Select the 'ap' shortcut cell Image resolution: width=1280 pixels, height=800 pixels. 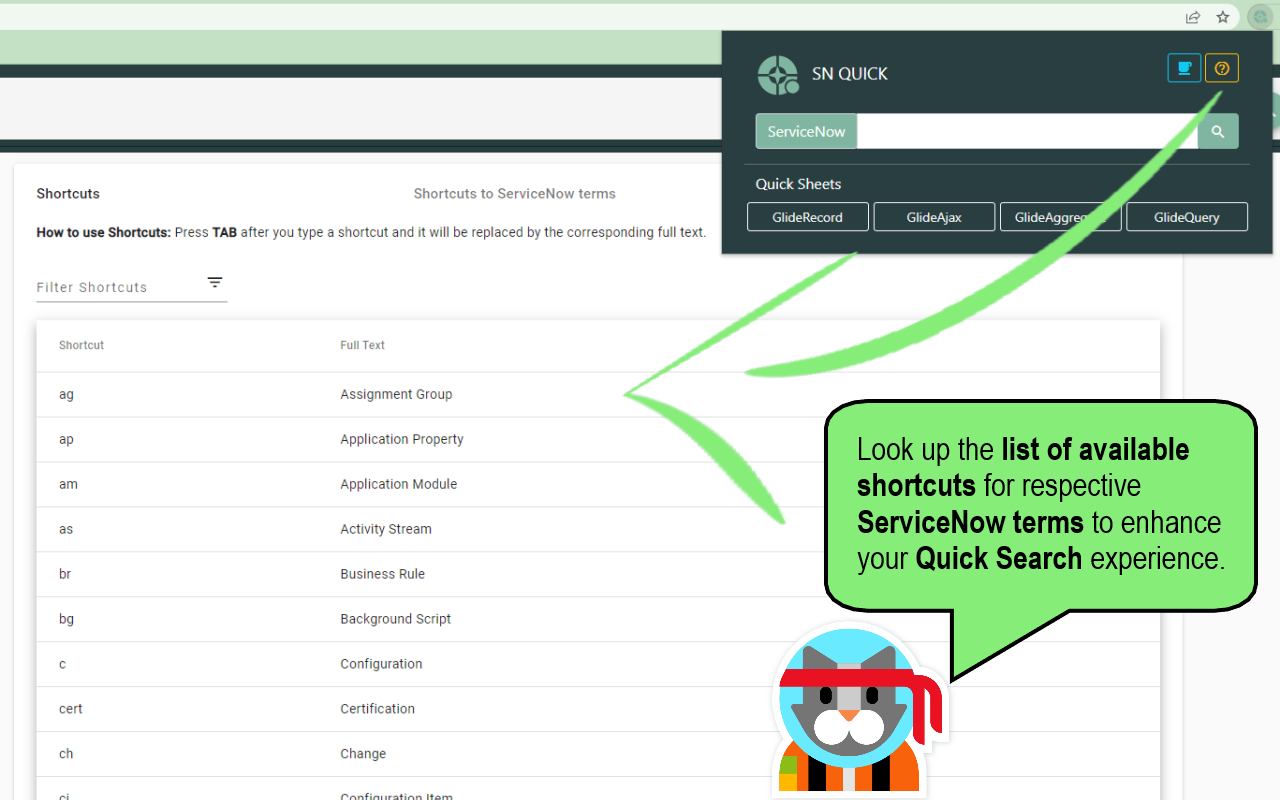[x=66, y=439]
